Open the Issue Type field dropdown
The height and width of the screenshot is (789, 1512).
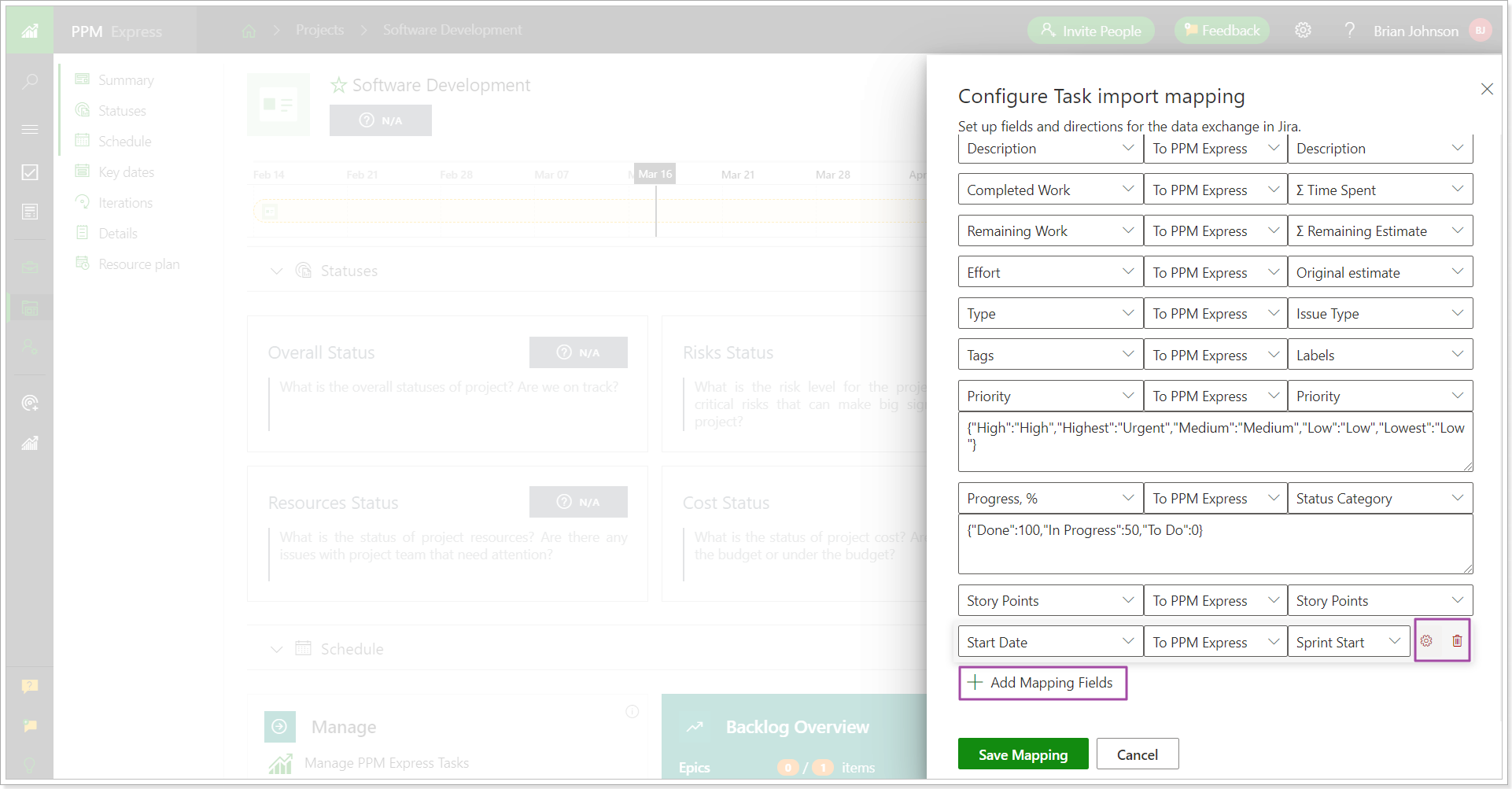(x=1381, y=312)
